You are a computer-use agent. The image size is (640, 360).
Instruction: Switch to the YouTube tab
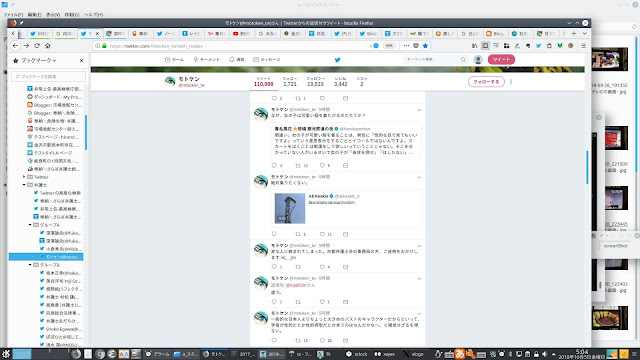tap(242, 33)
